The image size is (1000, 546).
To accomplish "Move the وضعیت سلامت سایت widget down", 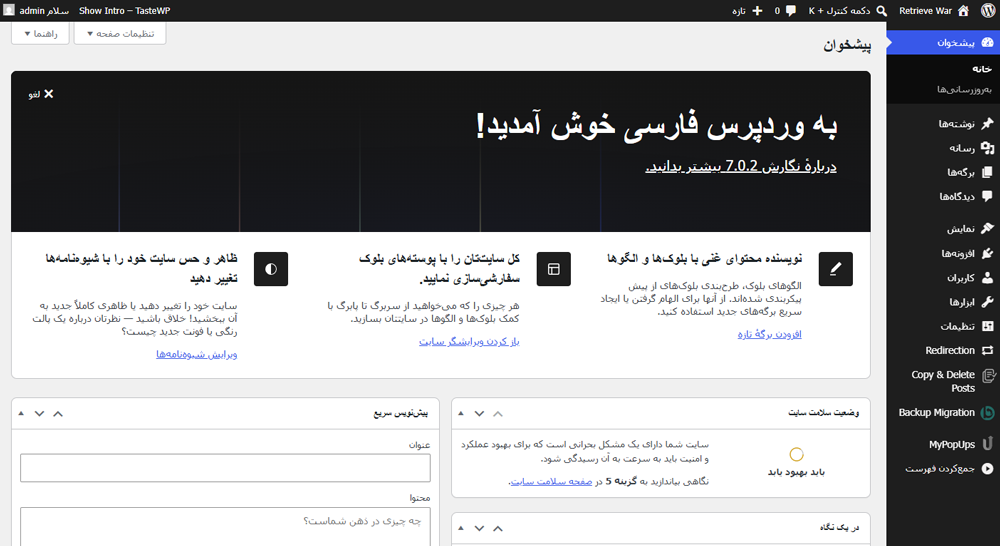I will [x=479, y=414].
